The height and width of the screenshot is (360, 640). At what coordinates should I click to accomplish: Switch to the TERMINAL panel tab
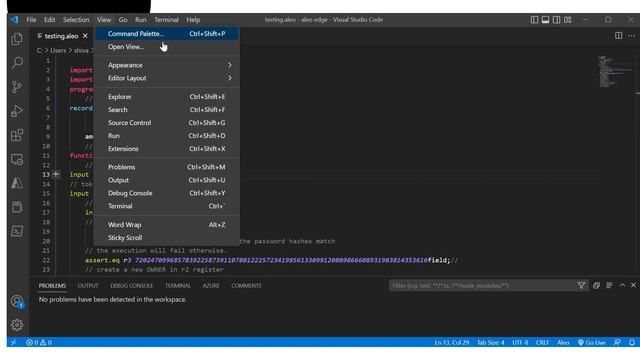click(x=178, y=286)
